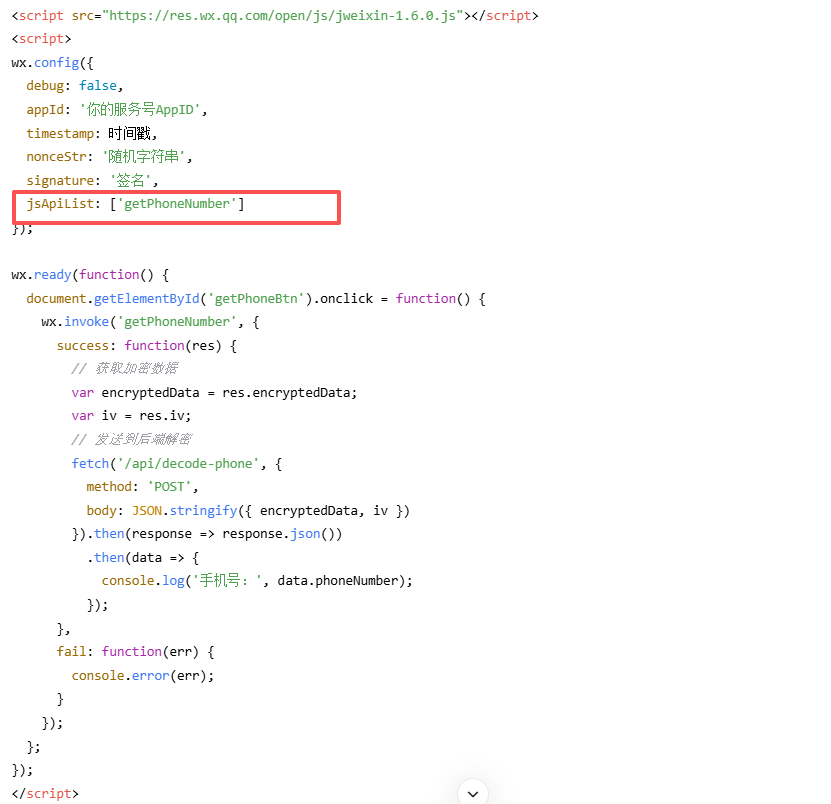Click the method: 'POST' line
This screenshot has width=831, height=804.
tap(143, 487)
